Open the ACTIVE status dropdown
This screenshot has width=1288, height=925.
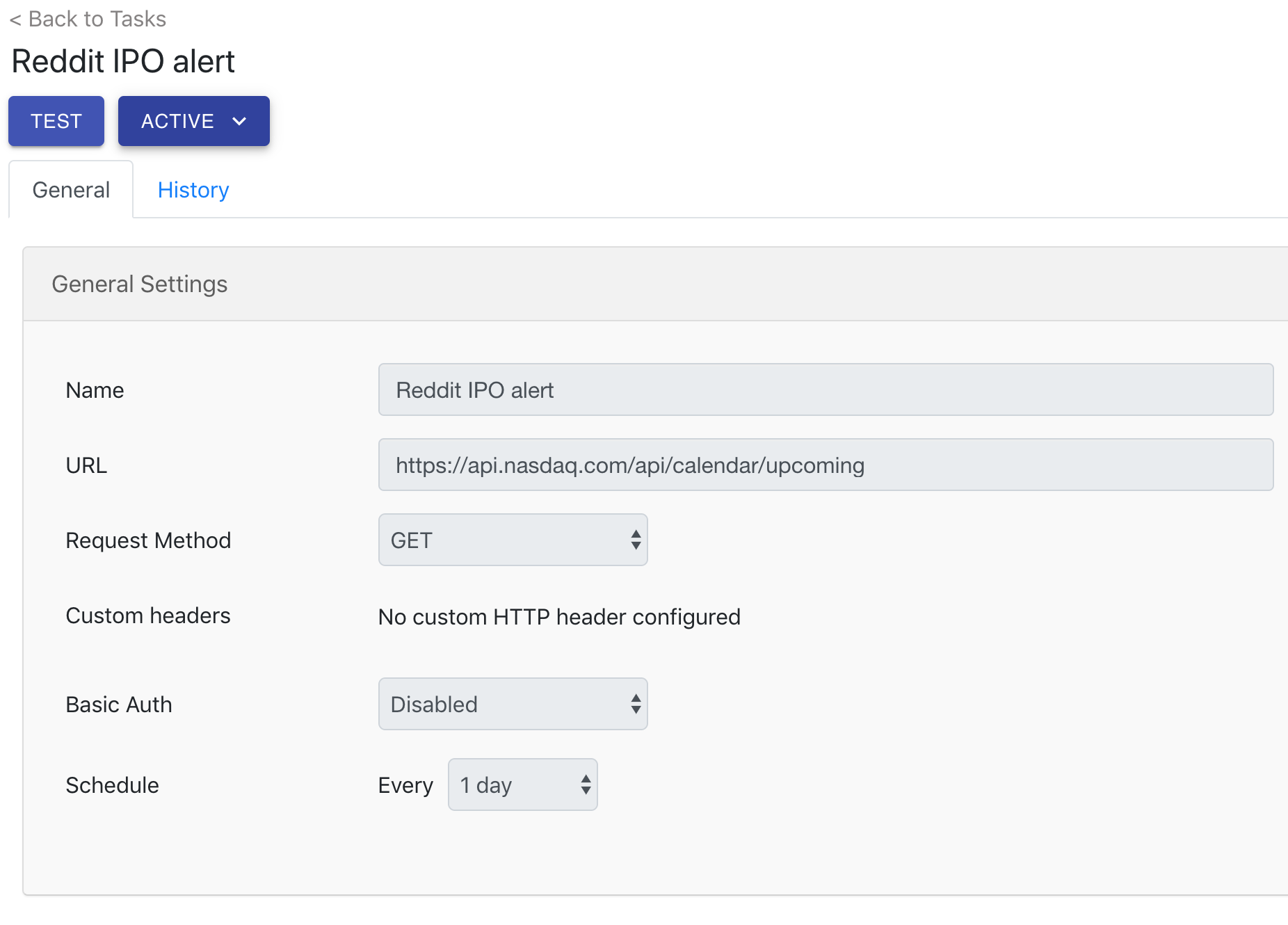coord(194,121)
